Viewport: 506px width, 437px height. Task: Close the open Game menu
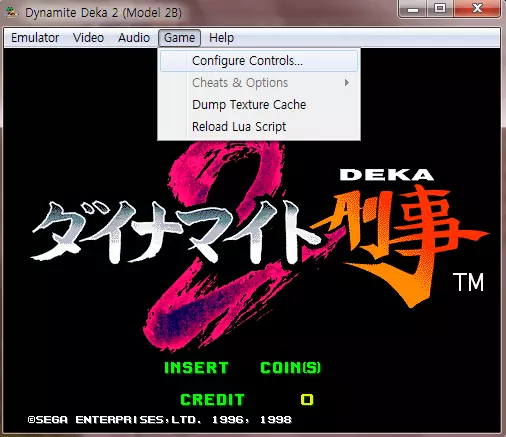click(x=179, y=38)
